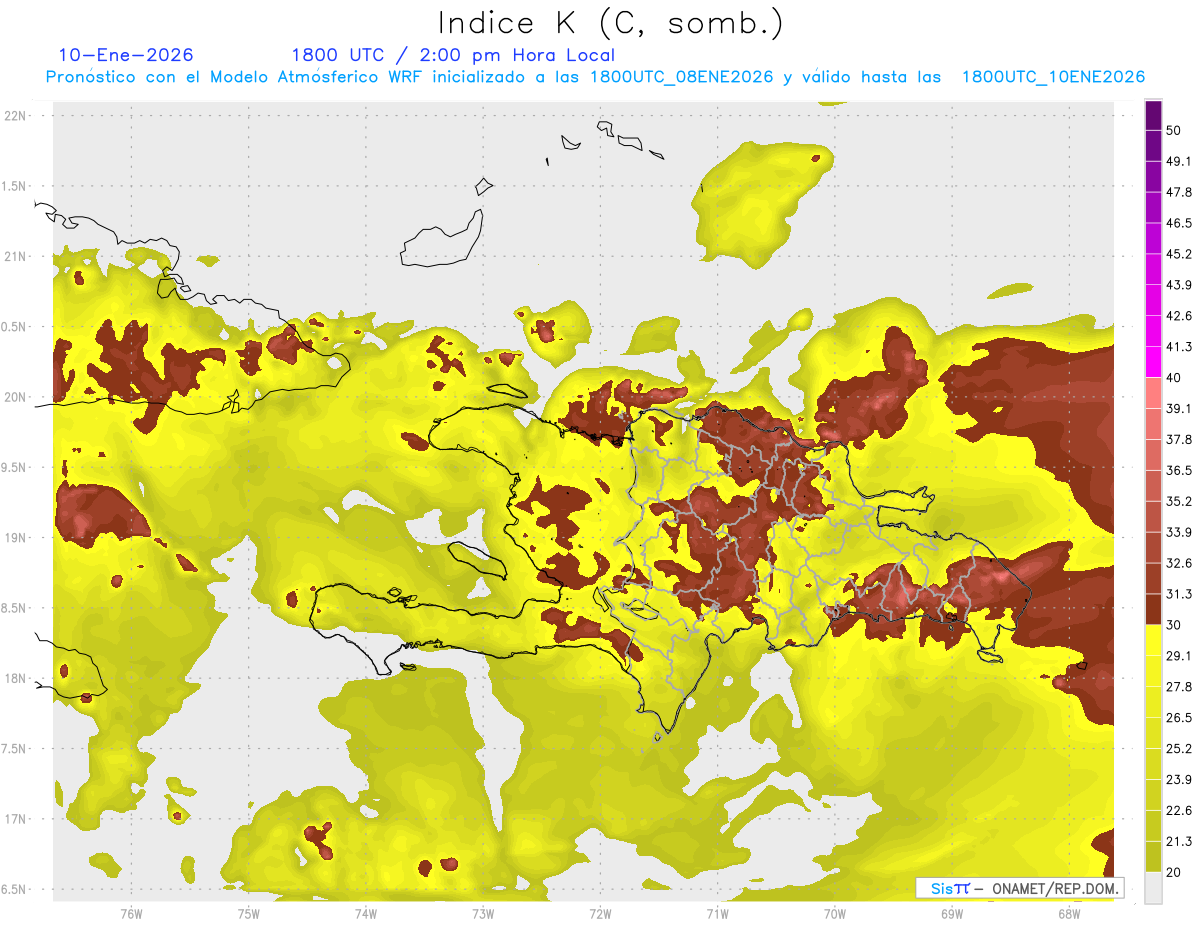Click the Sismet ONAMET/REP.DOM. credit box
The height and width of the screenshot is (927, 1200).
pos(1020,888)
